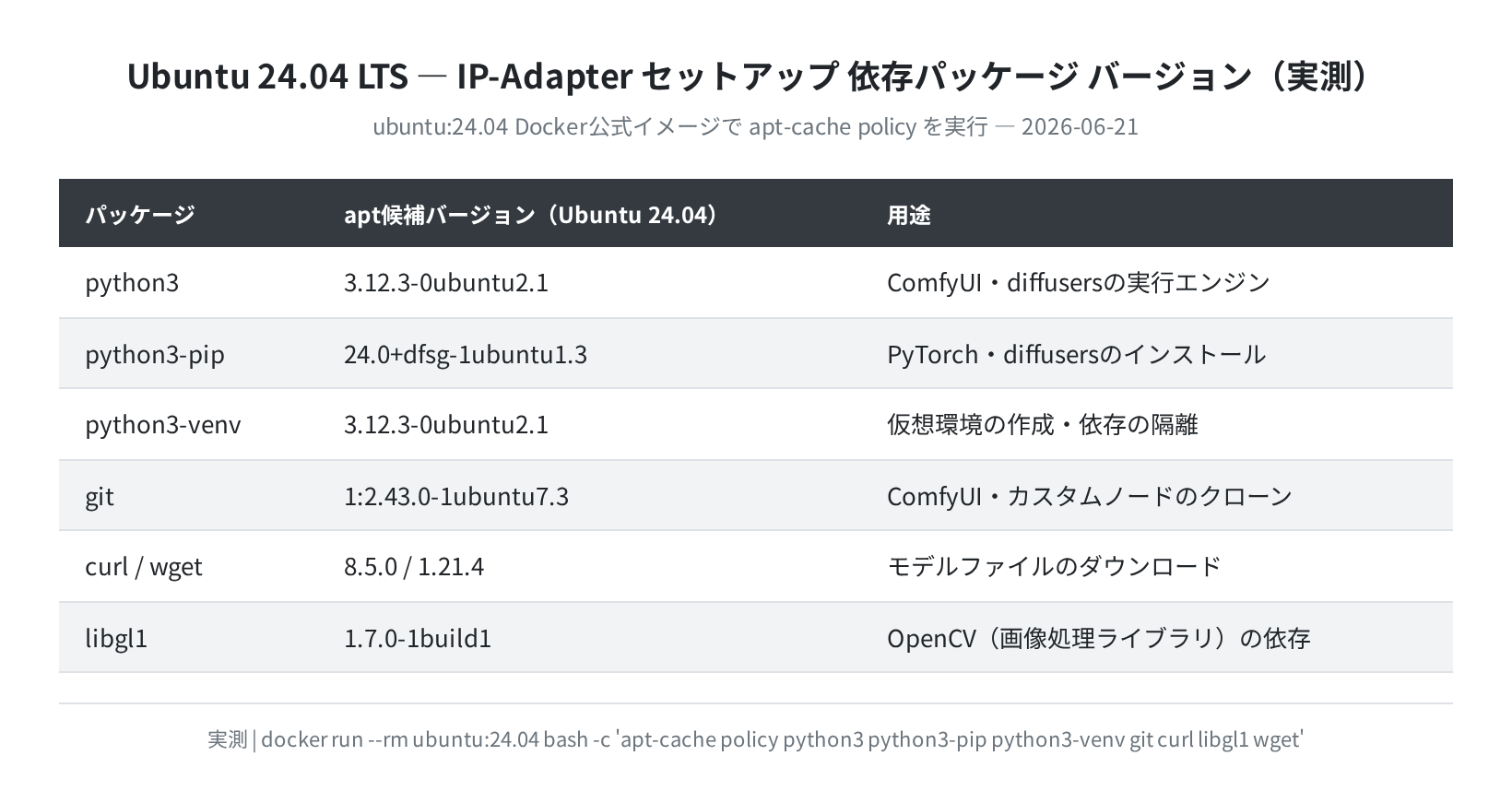Click version 8.5.0 / 1.21.4
The image size is (1512, 791).
click(x=414, y=566)
